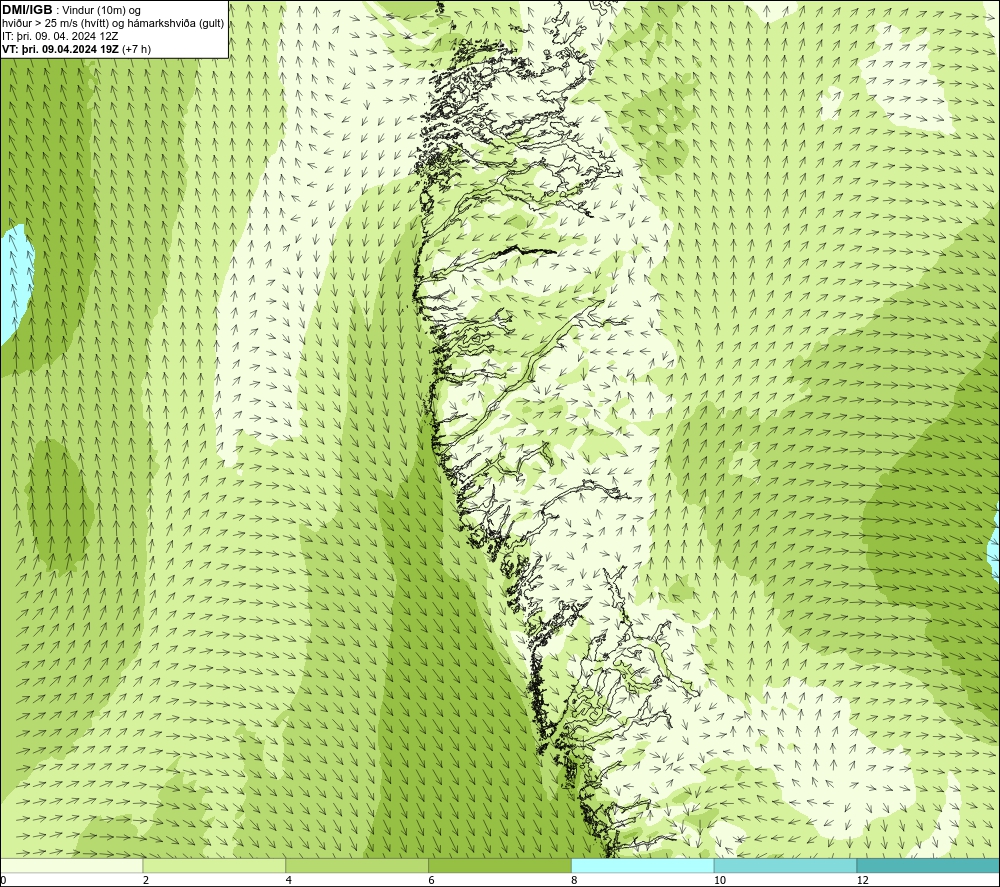This screenshot has height=887, width=1000.
Task: Click the DMI/IGB title text
Action: pyautogui.click(x=27, y=10)
